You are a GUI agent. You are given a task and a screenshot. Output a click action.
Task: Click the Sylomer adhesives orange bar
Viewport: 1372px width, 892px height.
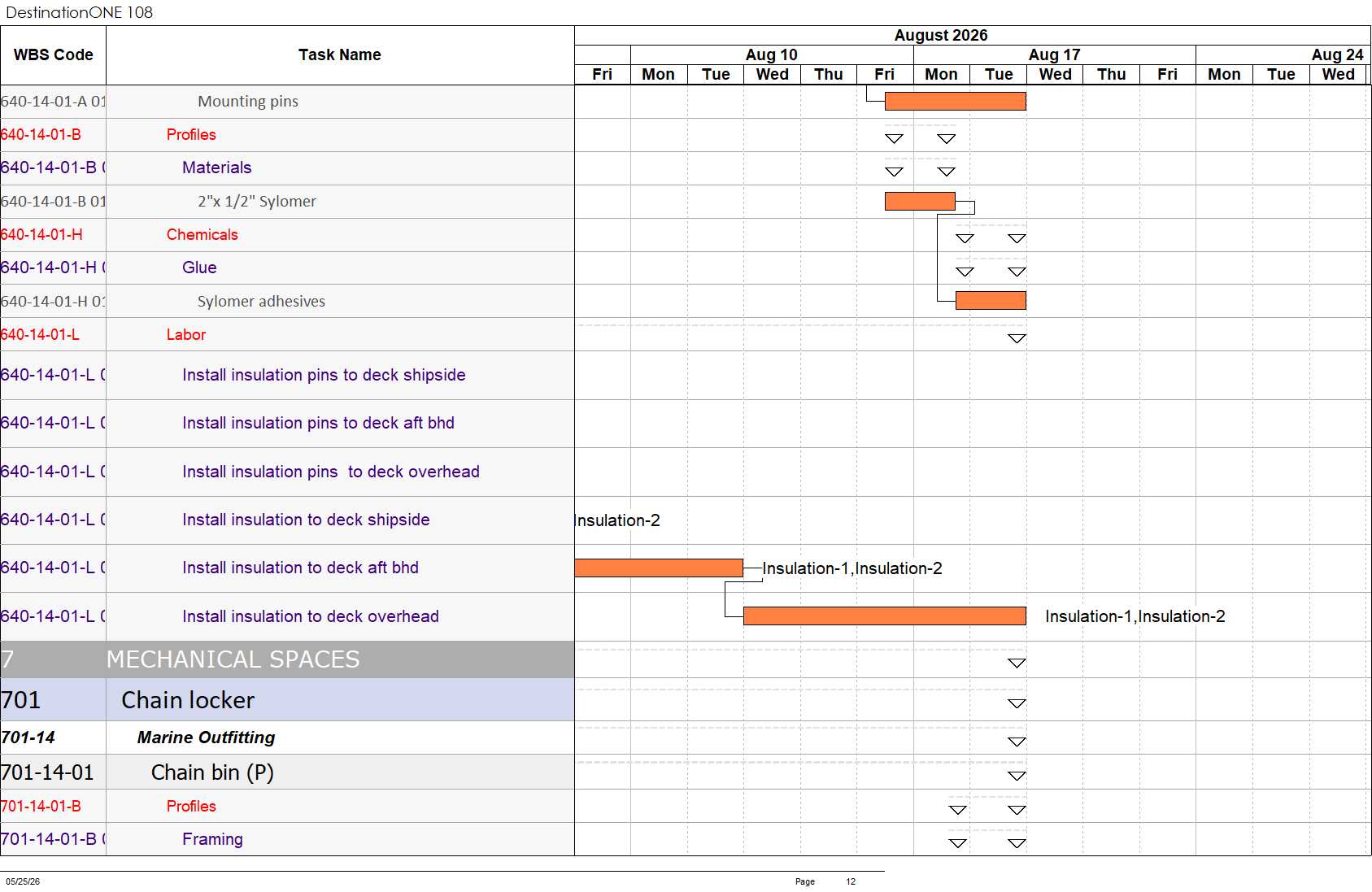(x=991, y=301)
